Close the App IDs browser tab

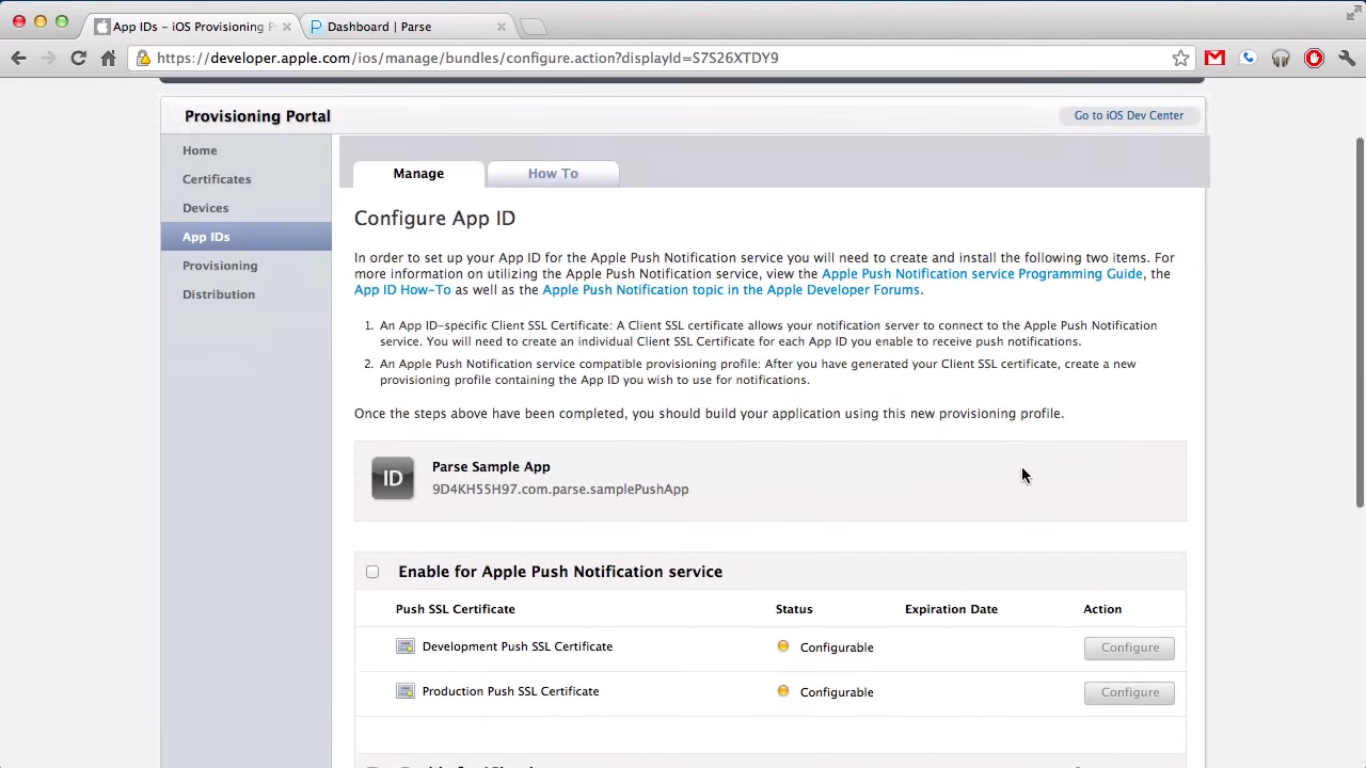(287, 27)
